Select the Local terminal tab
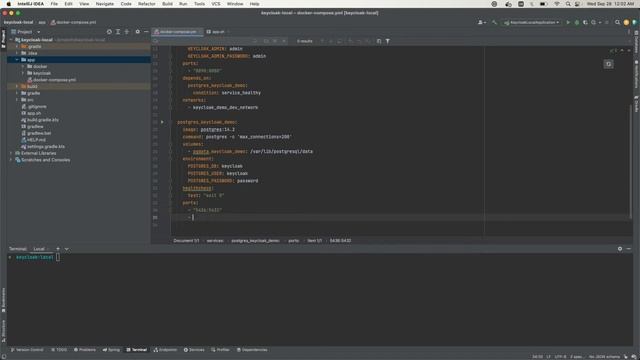The height and width of the screenshot is (360, 640). [x=39, y=249]
